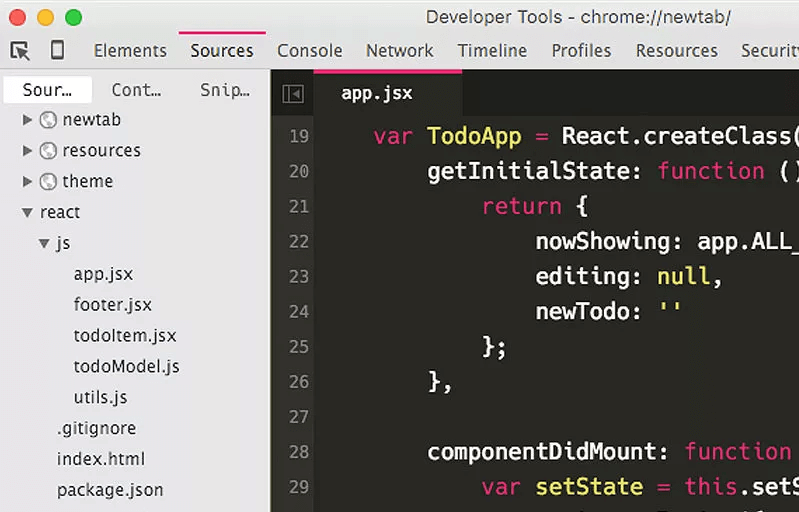Screen dimensions: 799x512
Task: Set breakpoint on line number 21
Action: pyautogui.click(x=299, y=207)
